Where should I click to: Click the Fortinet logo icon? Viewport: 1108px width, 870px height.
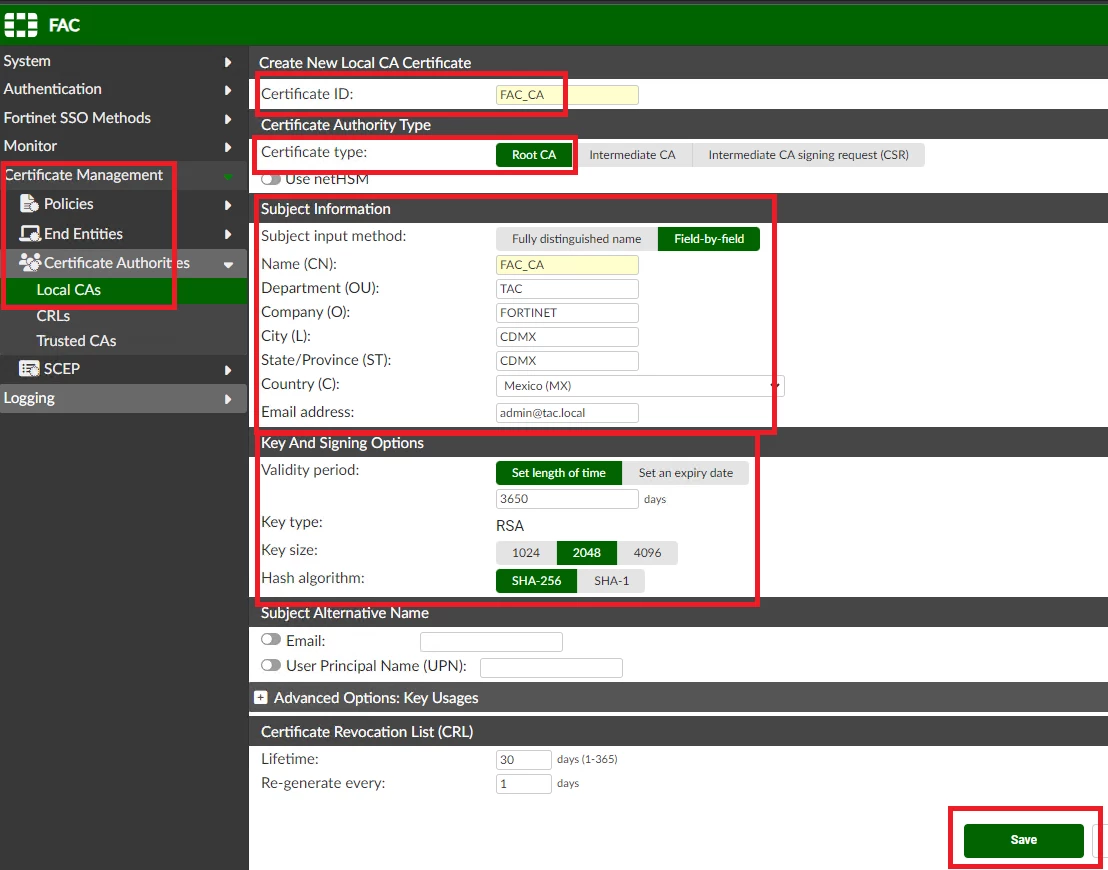[x=21, y=25]
